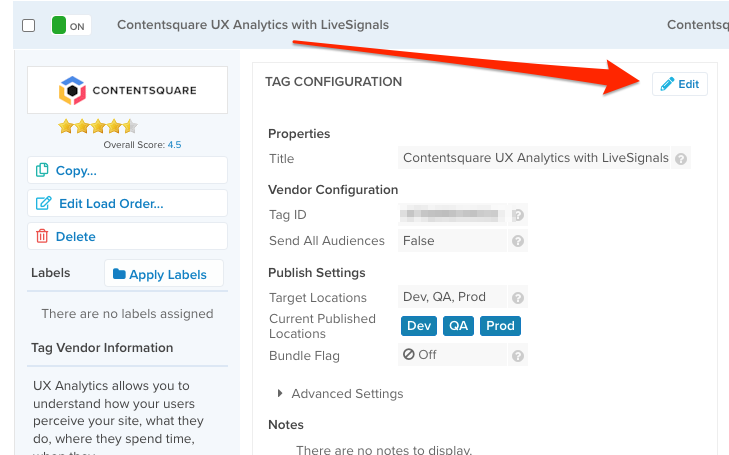Viewport: 729px width, 455px height.
Task: Click the Dev published location badge
Action: tap(419, 326)
